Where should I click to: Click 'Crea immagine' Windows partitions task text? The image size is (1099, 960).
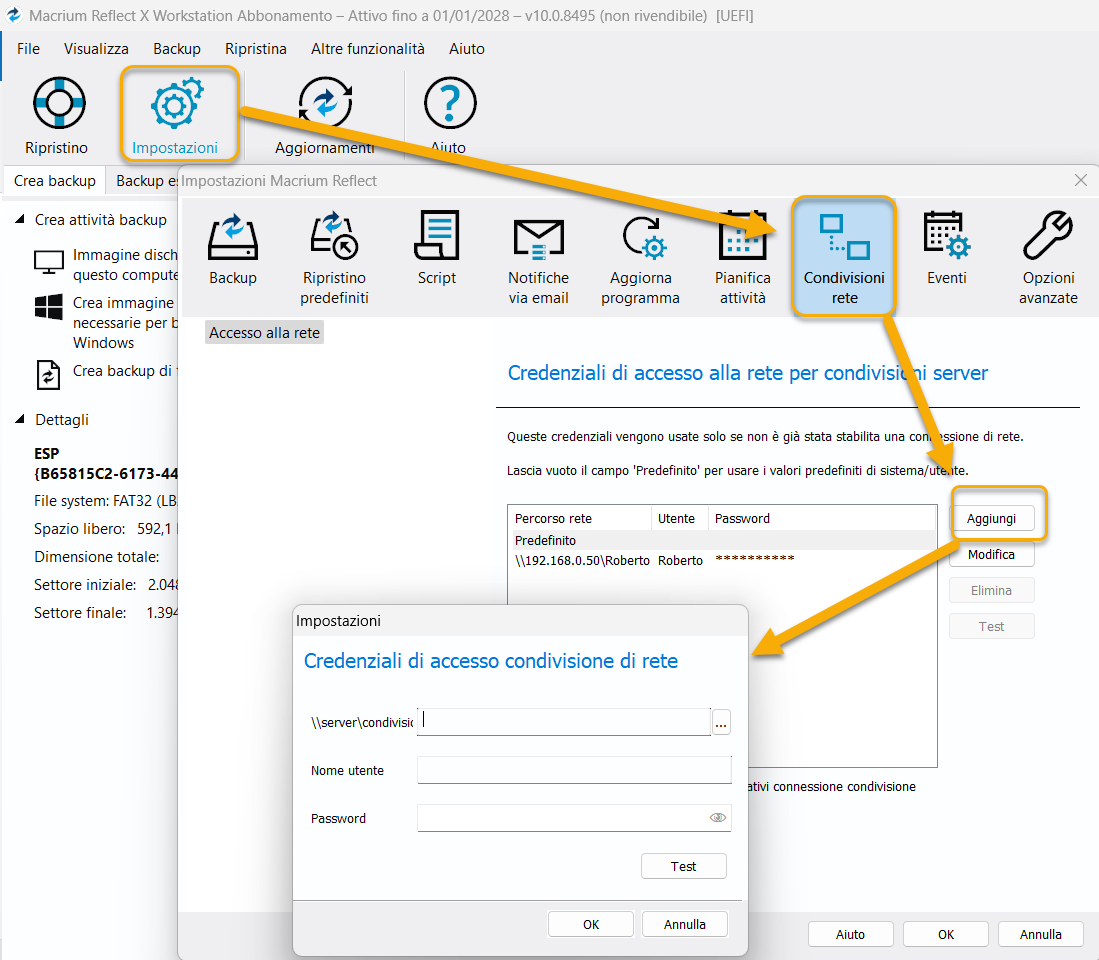pos(125,322)
